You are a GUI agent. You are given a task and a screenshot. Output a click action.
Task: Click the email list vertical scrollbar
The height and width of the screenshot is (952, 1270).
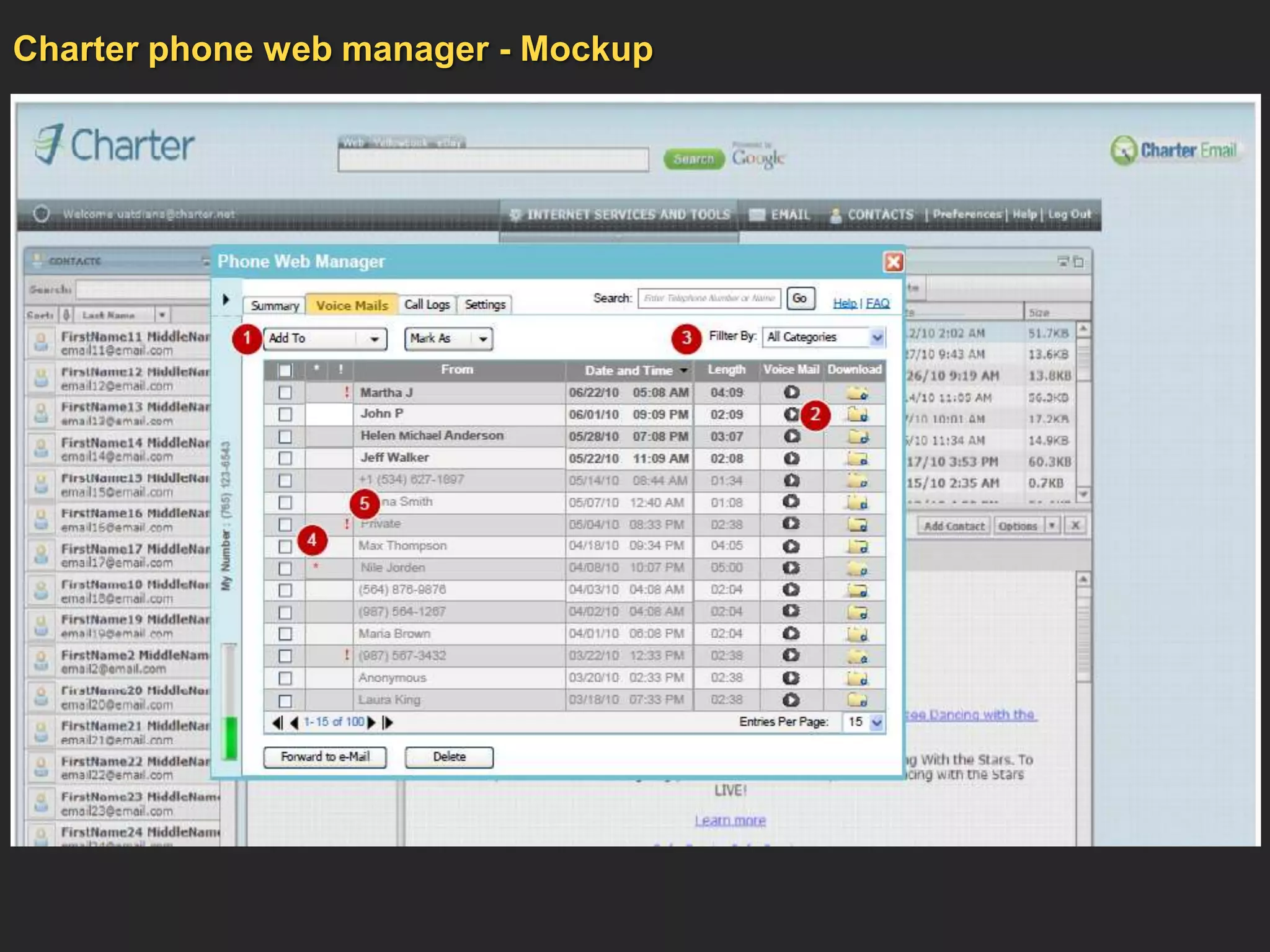point(1083,412)
